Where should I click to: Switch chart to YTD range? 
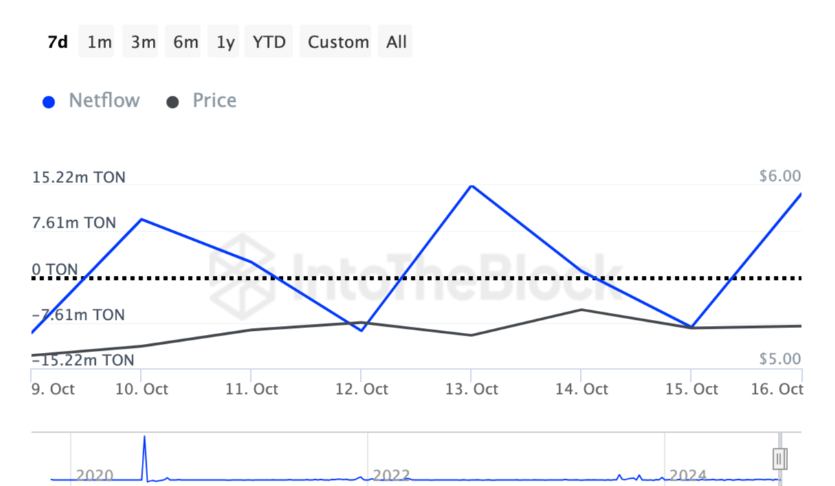[x=268, y=42]
